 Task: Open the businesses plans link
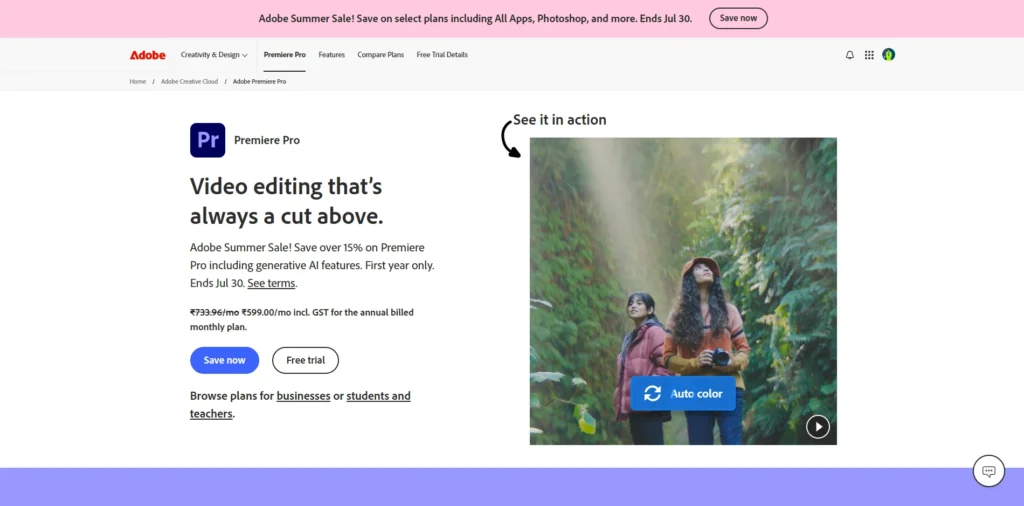304,396
